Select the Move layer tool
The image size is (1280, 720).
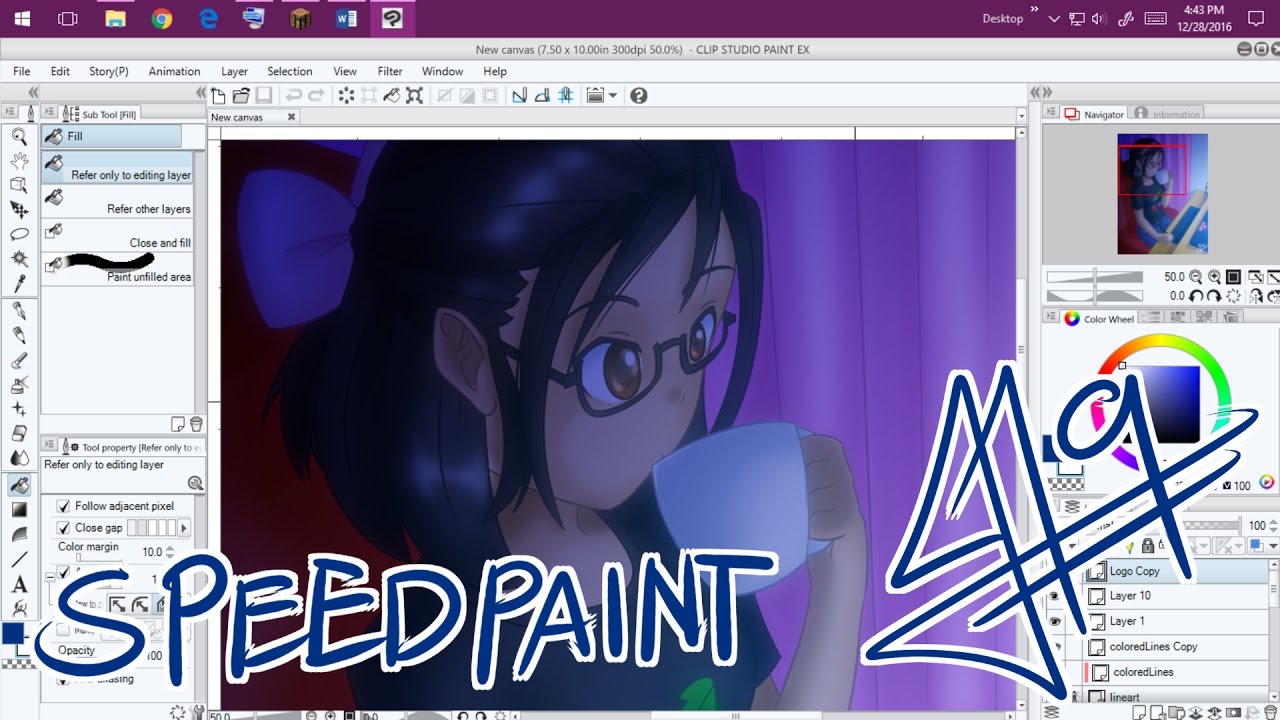click(x=19, y=209)
